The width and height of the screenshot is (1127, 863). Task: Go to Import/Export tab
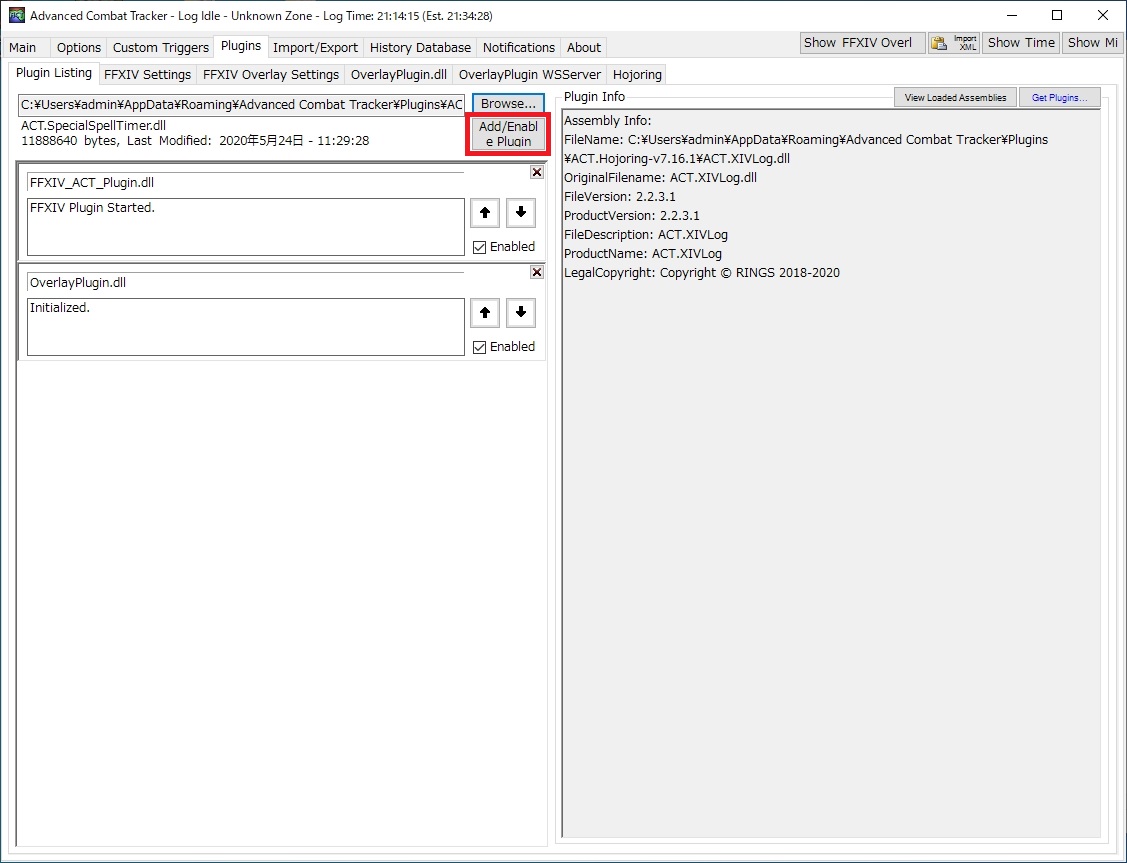click(315, 47)
